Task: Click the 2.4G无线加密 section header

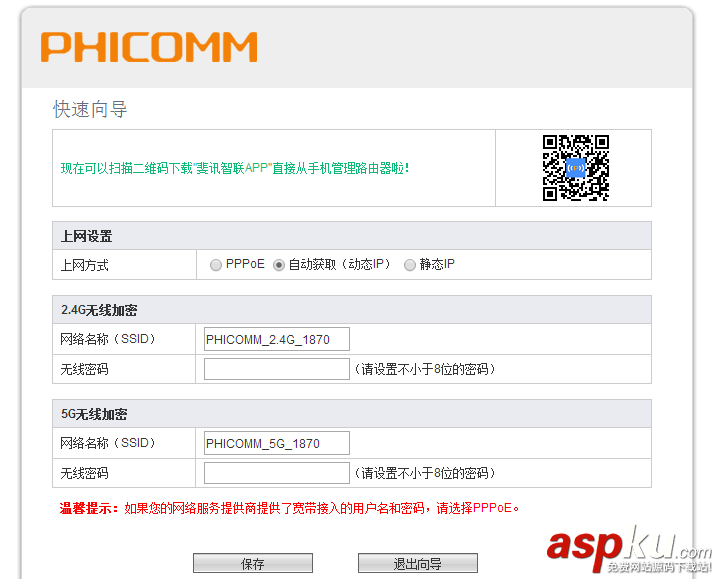Action: (352, 310)
